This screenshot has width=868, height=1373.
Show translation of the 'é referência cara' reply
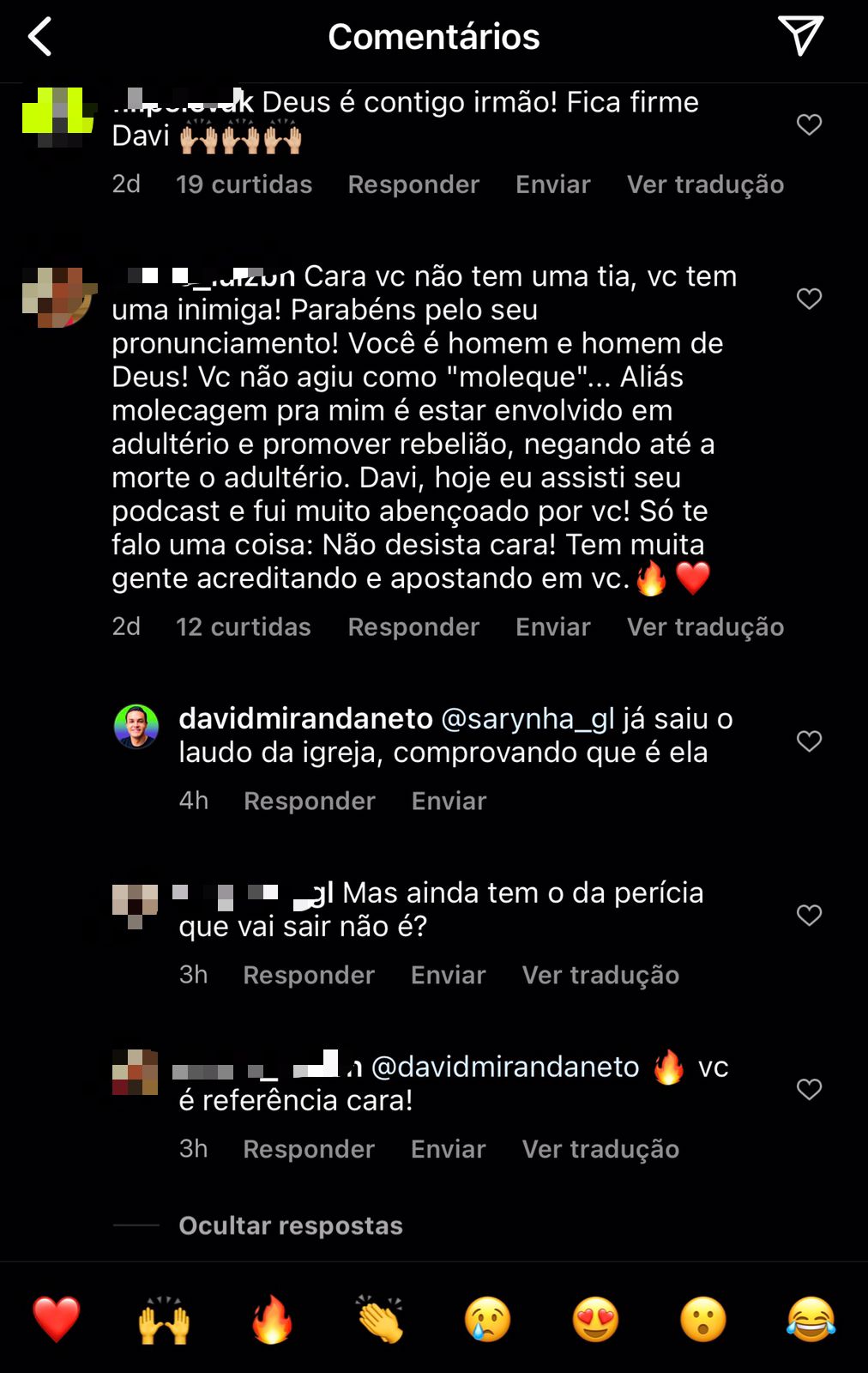600,1149
